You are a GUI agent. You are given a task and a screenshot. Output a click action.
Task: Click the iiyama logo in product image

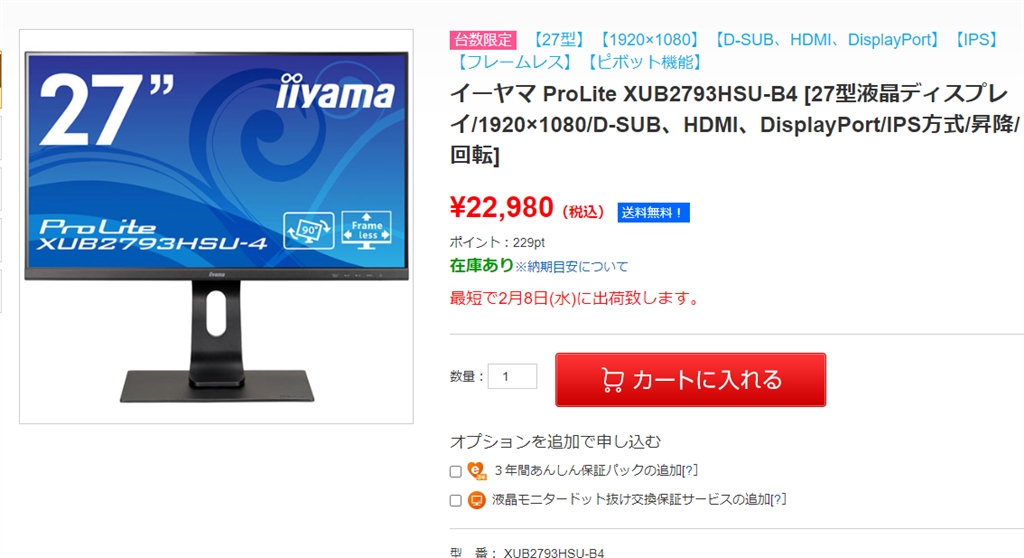pos(335,91)
